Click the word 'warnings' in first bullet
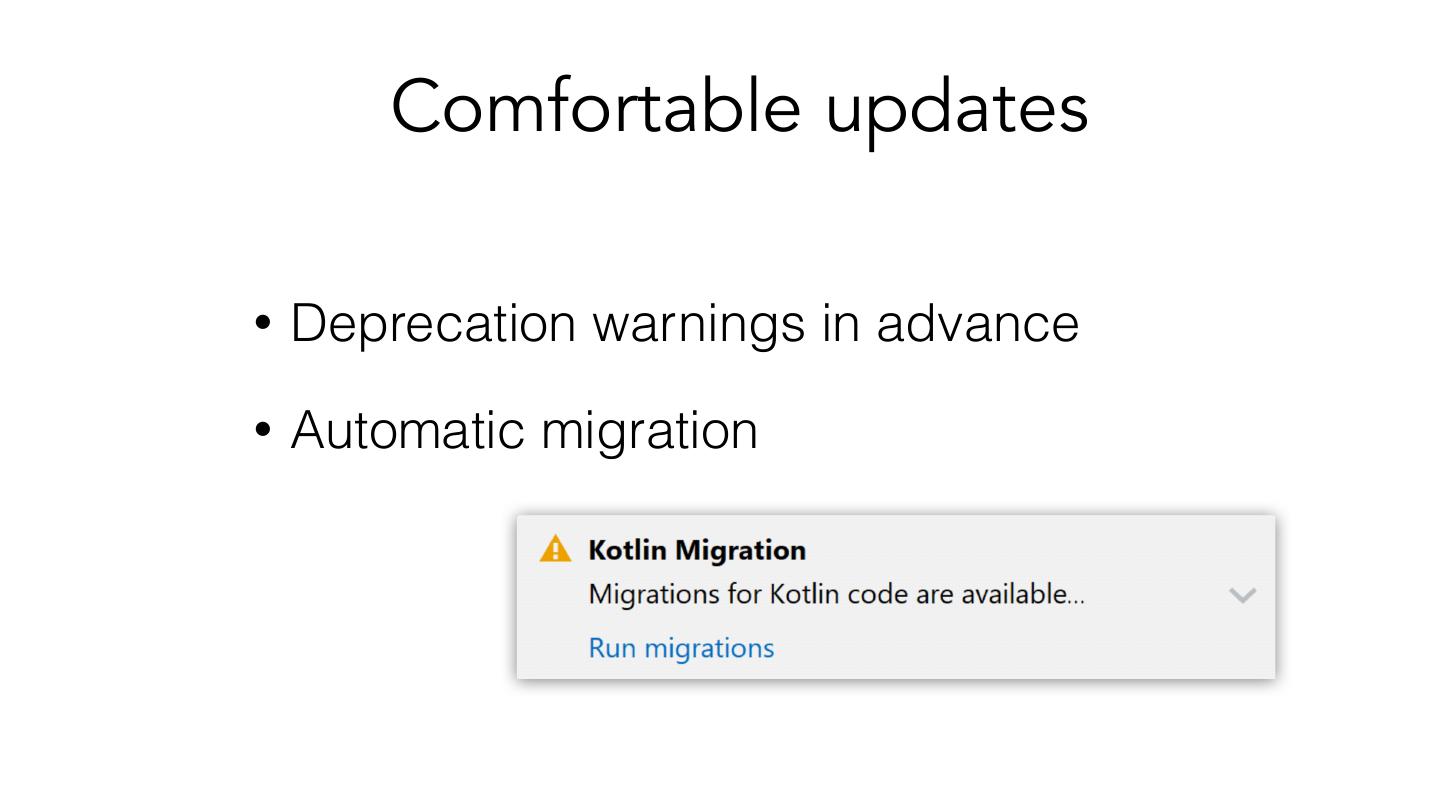This screenshot has height=810, width=1440. pos(699,326)
